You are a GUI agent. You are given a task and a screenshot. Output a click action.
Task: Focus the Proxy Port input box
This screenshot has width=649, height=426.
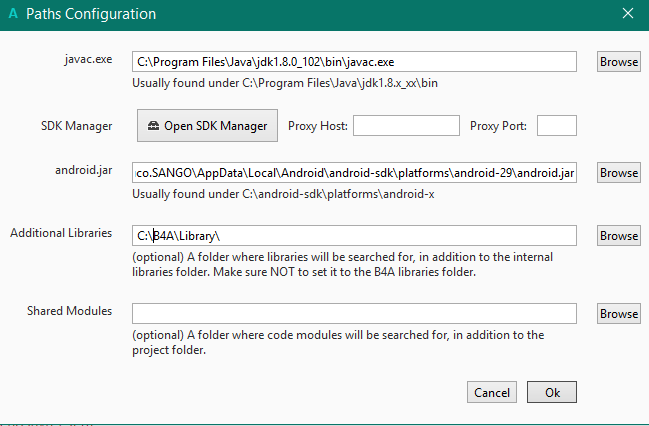click(557, 126)
